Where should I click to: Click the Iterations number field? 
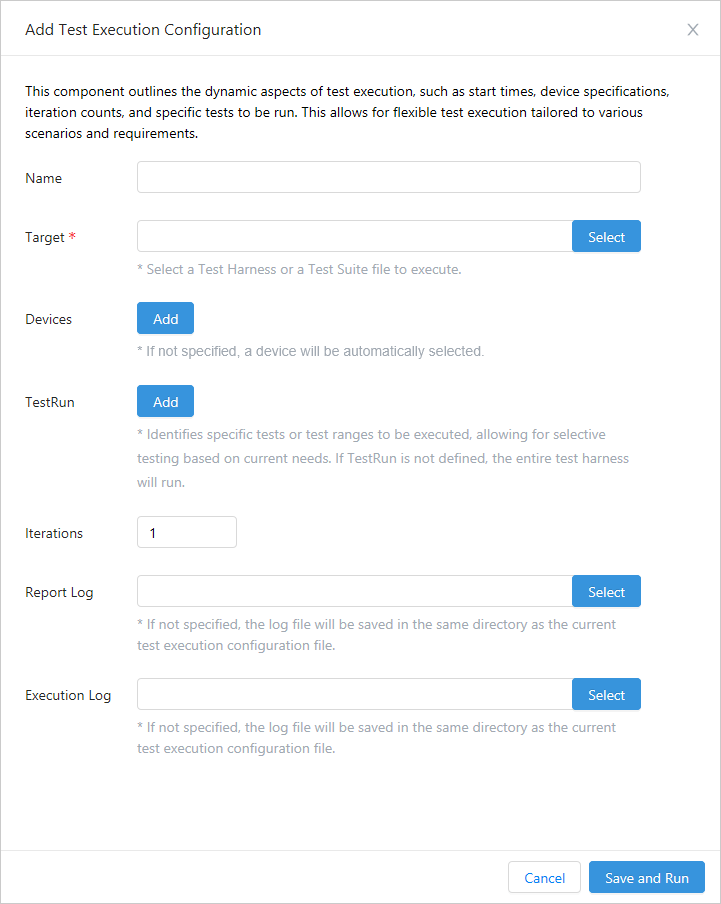coord(186,532)
